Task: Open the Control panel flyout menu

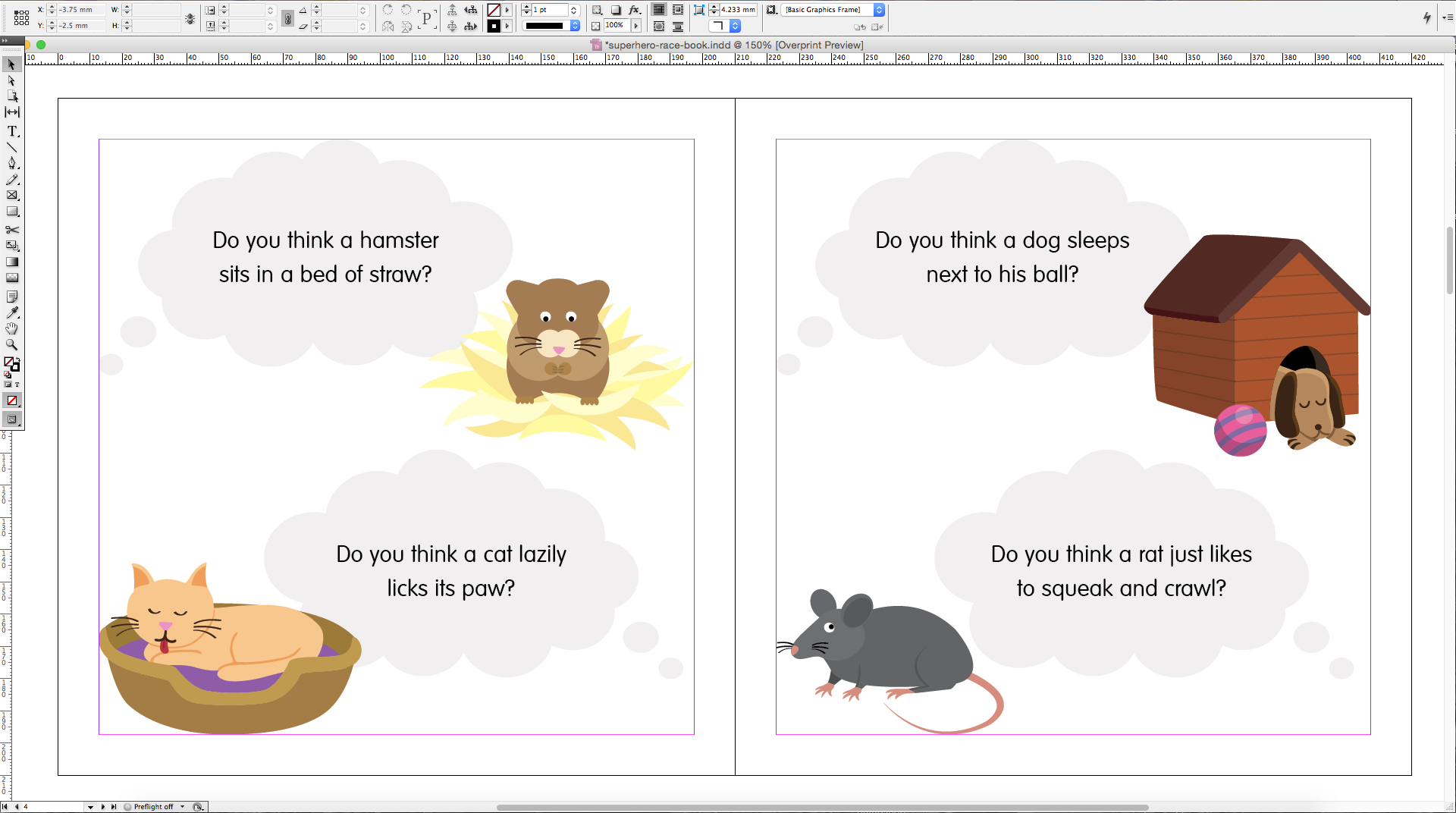Action: 1447,17
